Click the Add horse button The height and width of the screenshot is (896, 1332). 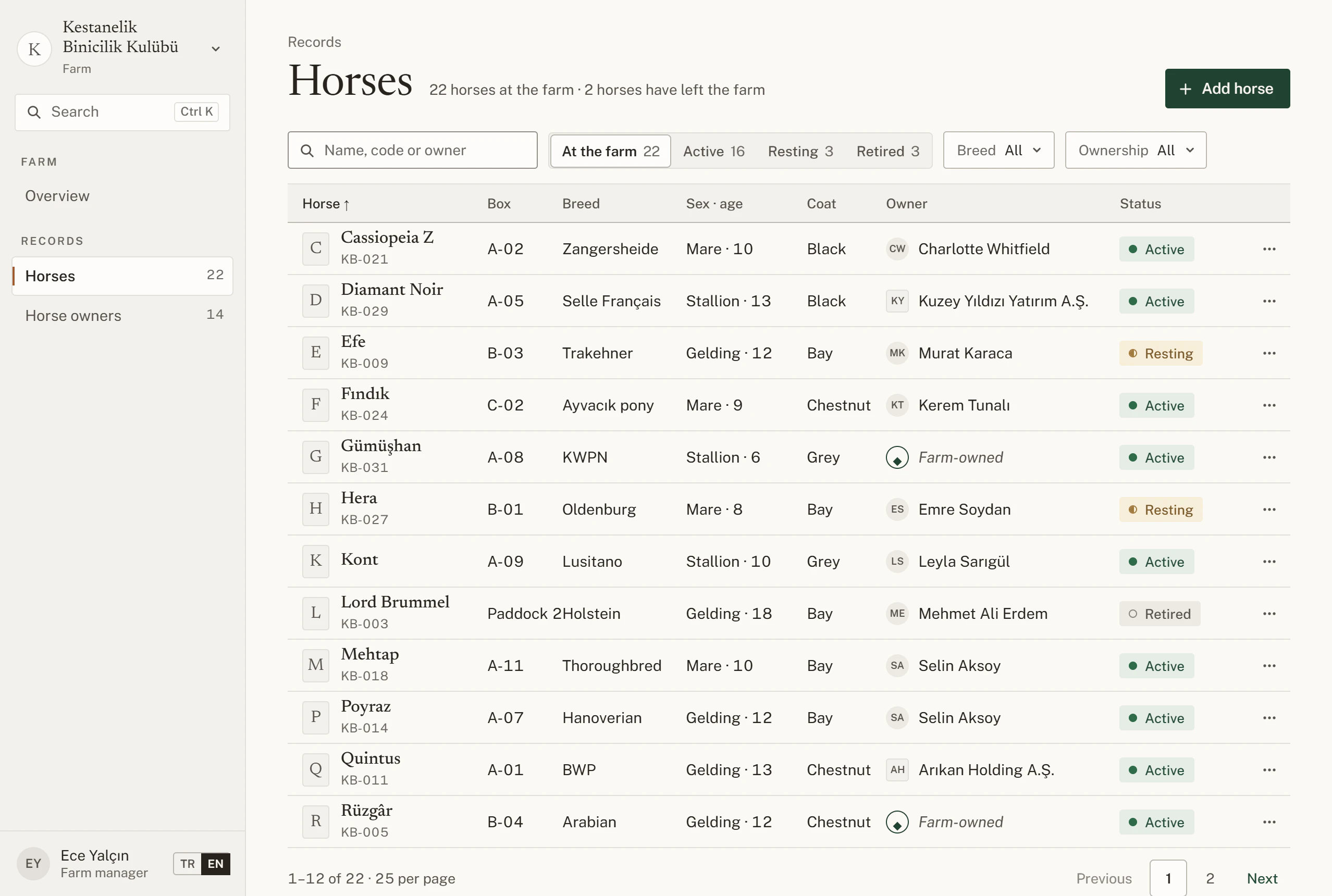(1227, 89)
